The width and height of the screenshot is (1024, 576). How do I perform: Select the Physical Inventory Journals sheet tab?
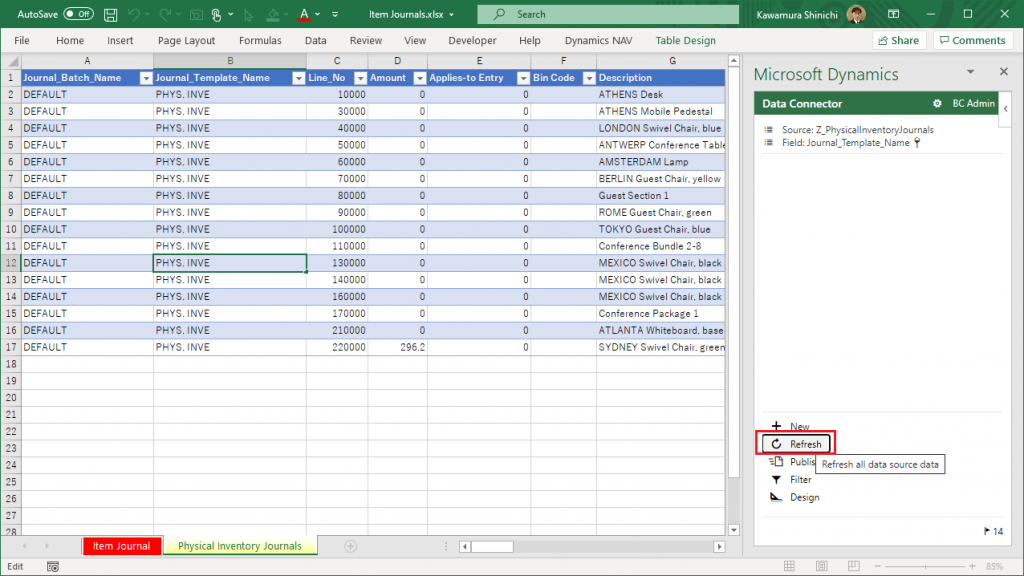coord(240,546)
